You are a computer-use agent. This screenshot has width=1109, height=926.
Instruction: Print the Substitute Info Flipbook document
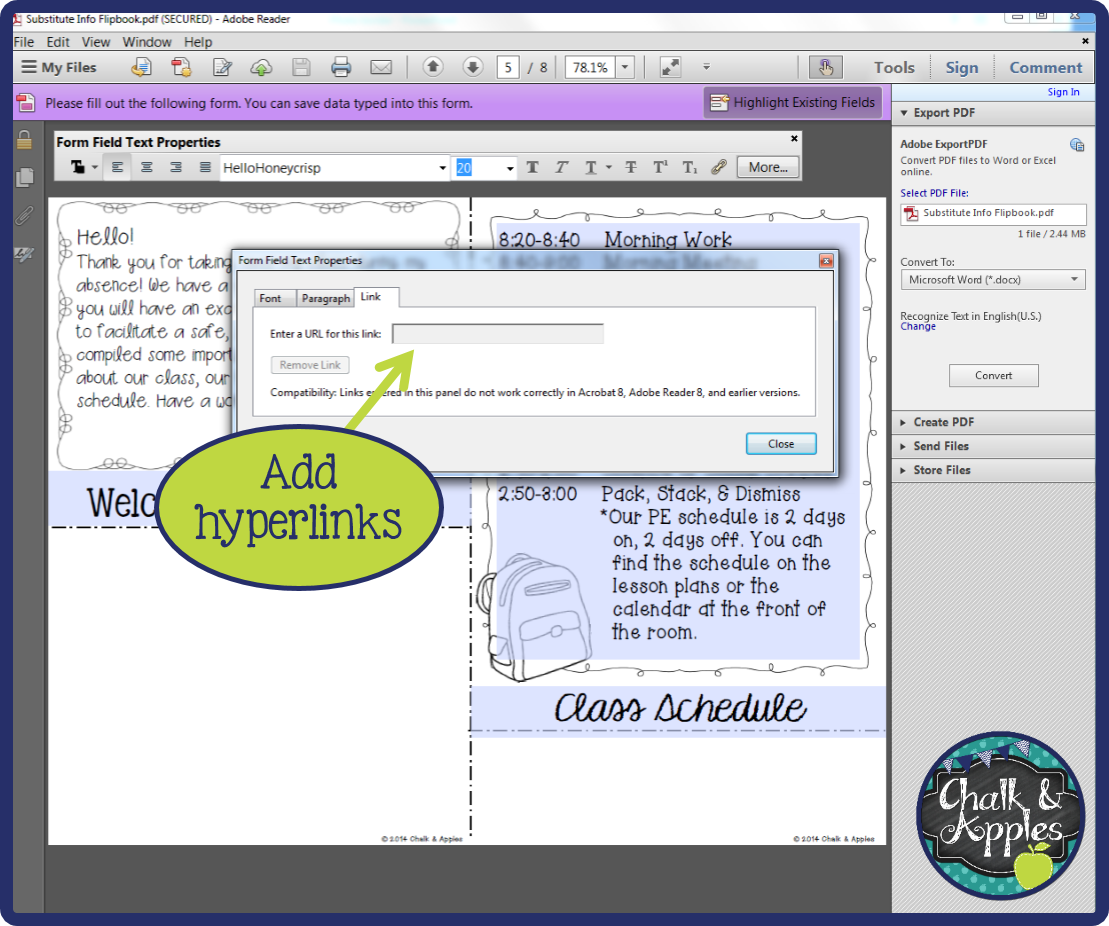tap(341, 67)
